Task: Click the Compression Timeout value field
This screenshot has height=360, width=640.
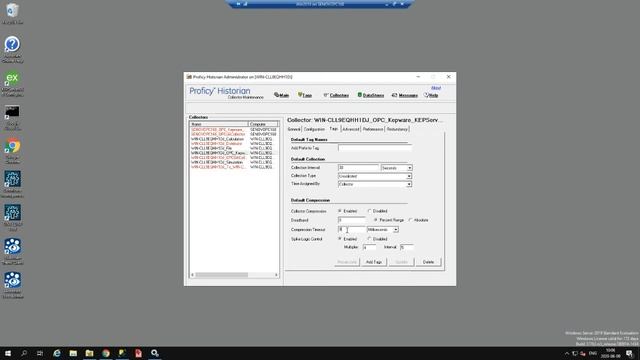Action: point(352,229)
